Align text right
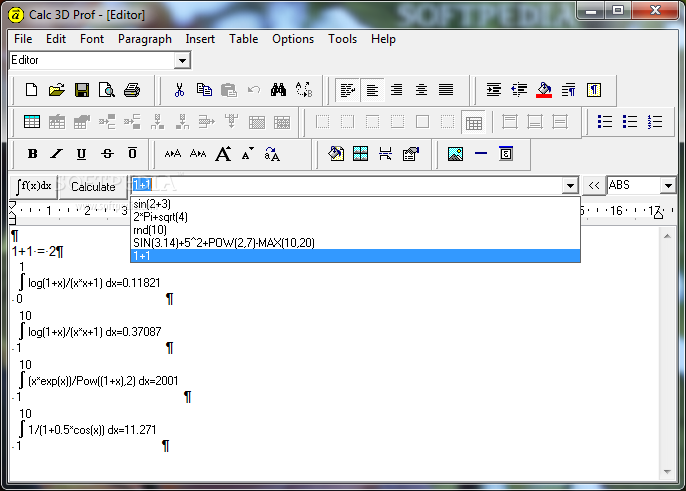The image size is (686, 491). point(397,90)
